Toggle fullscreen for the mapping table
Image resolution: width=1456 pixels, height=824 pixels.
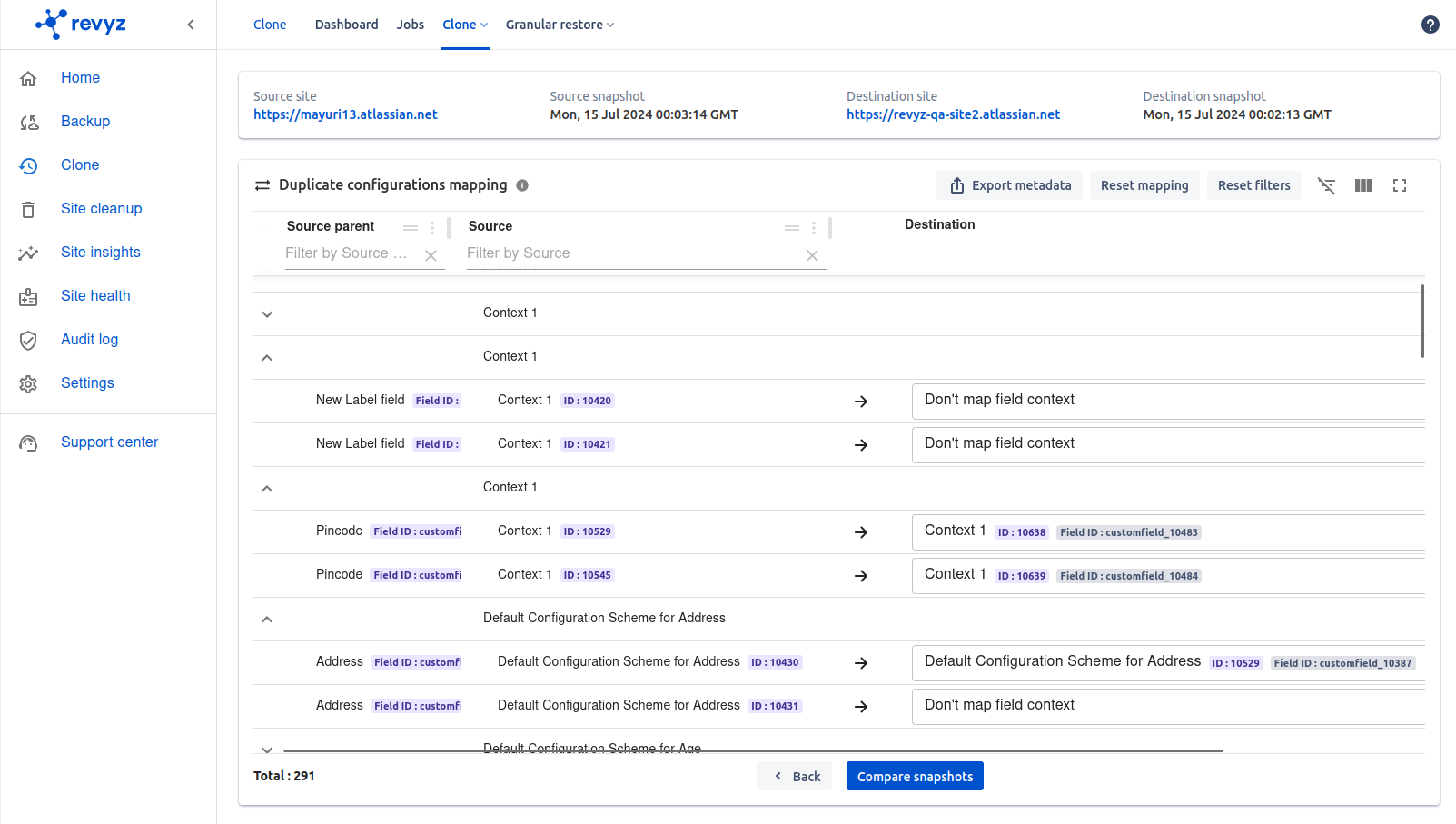[1399, 185]
